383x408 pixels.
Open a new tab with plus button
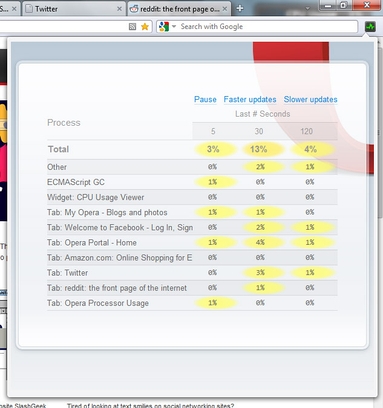coord(240,9)
